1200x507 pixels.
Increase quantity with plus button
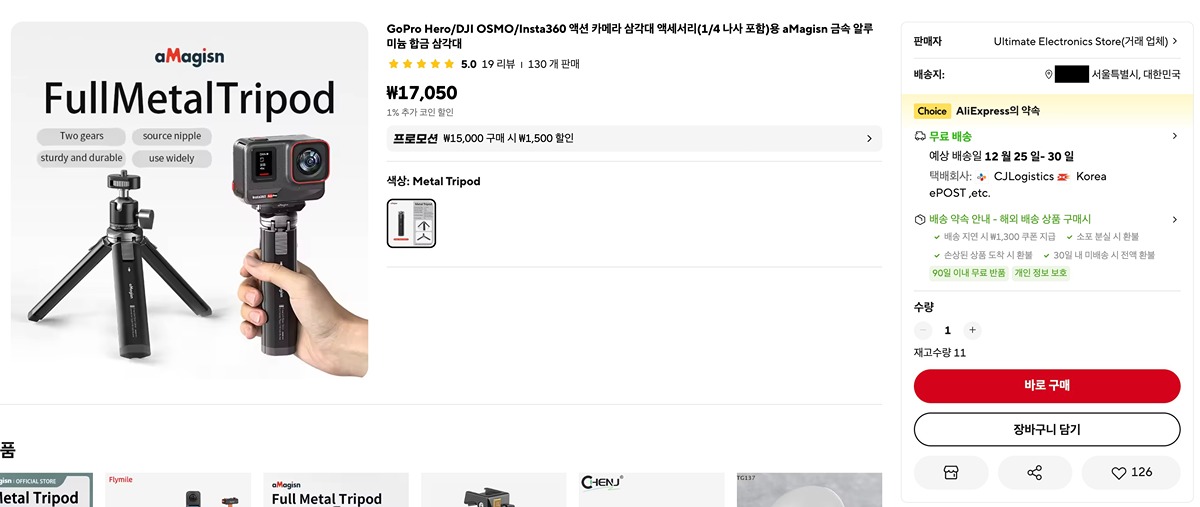pos(972,330)
